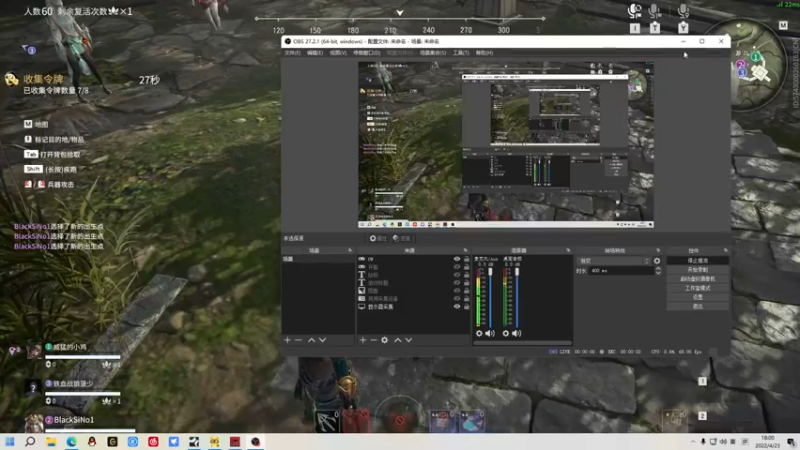Enable 工作室模式 in the controls panel

click(697, 288)
